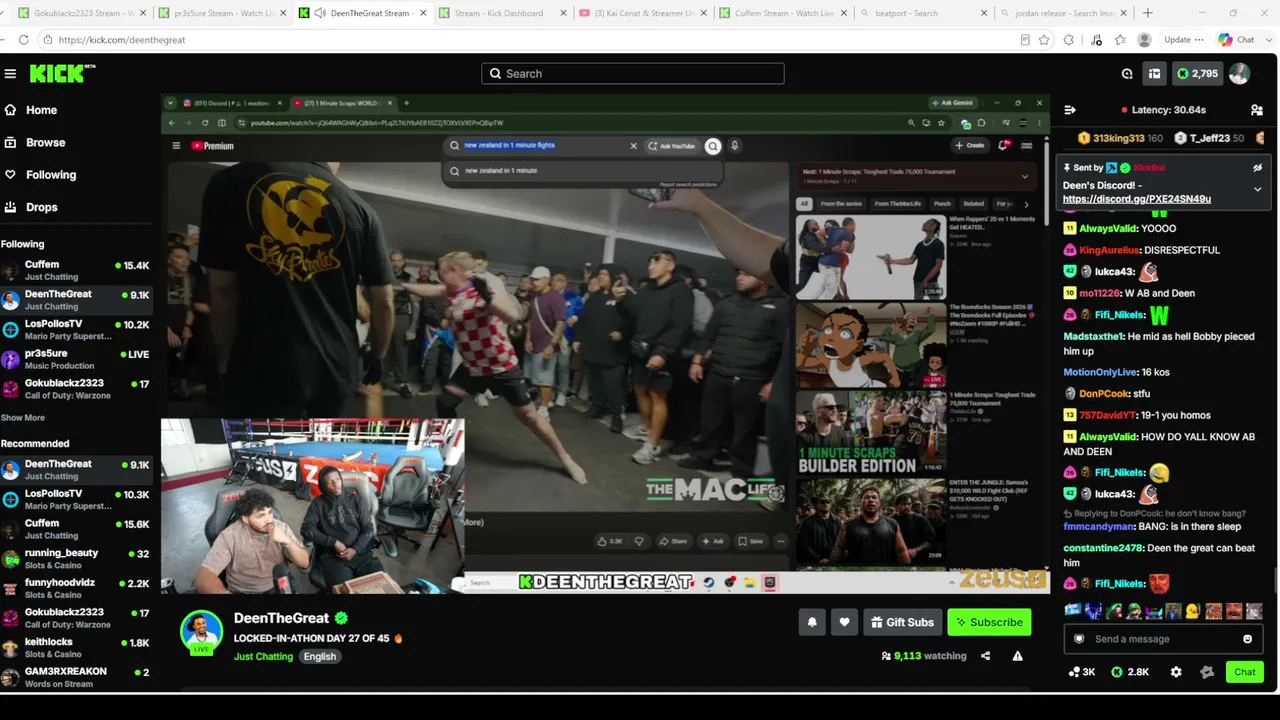Subscribe to DeenTheGreat
The image size is (1280, 720).
tap(989, 622)
